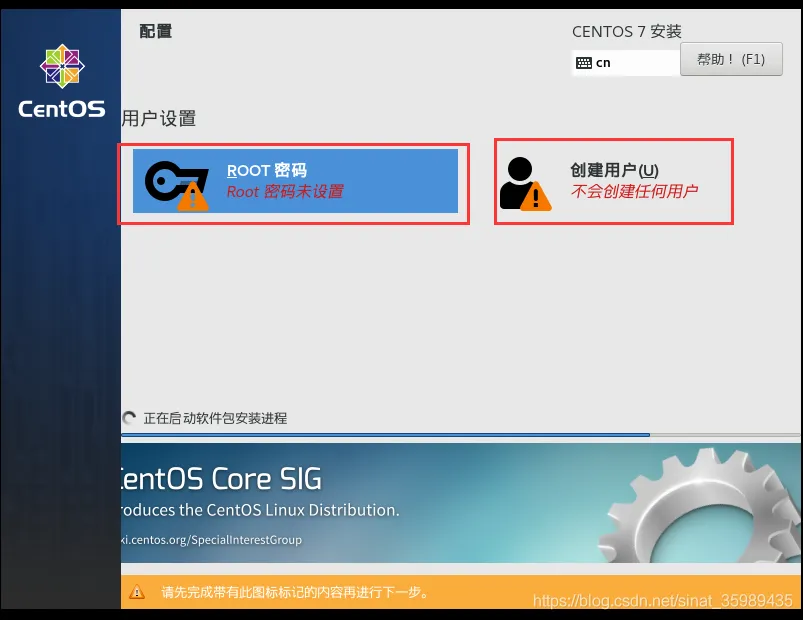Click the wiki.centos.org SpecialInterestGroup link

click(212, 540)
